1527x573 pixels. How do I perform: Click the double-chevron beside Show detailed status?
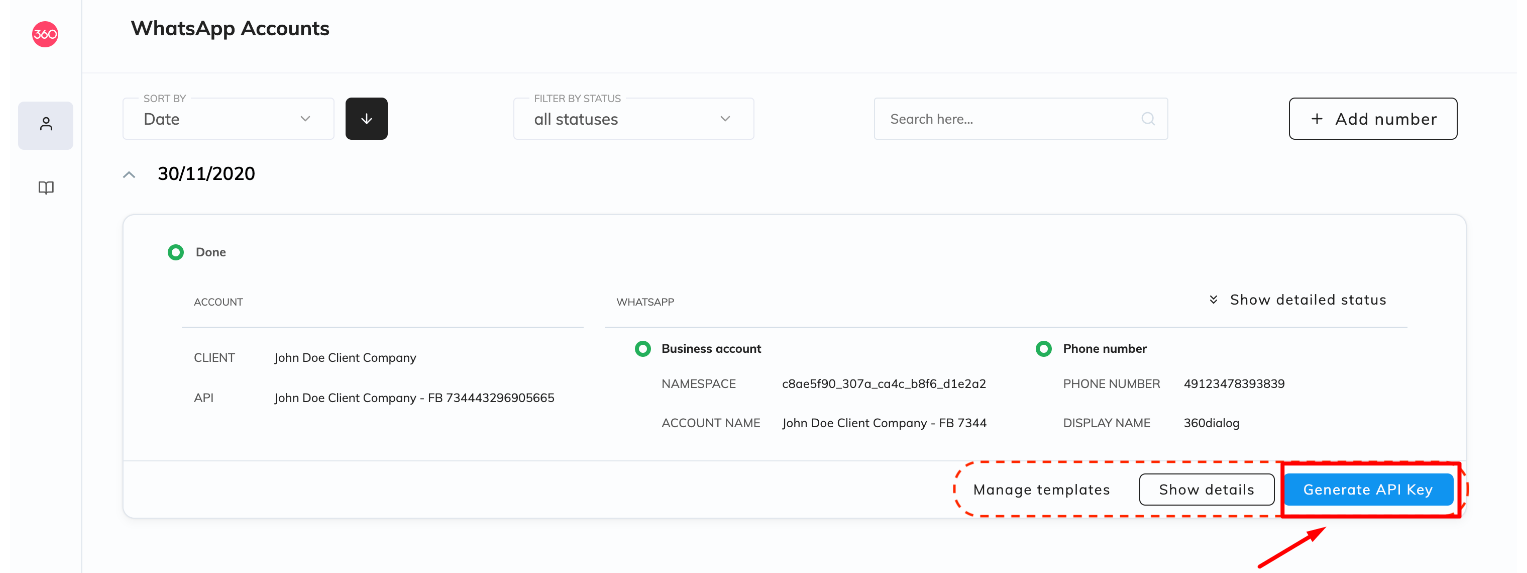tap(1213, 300)
